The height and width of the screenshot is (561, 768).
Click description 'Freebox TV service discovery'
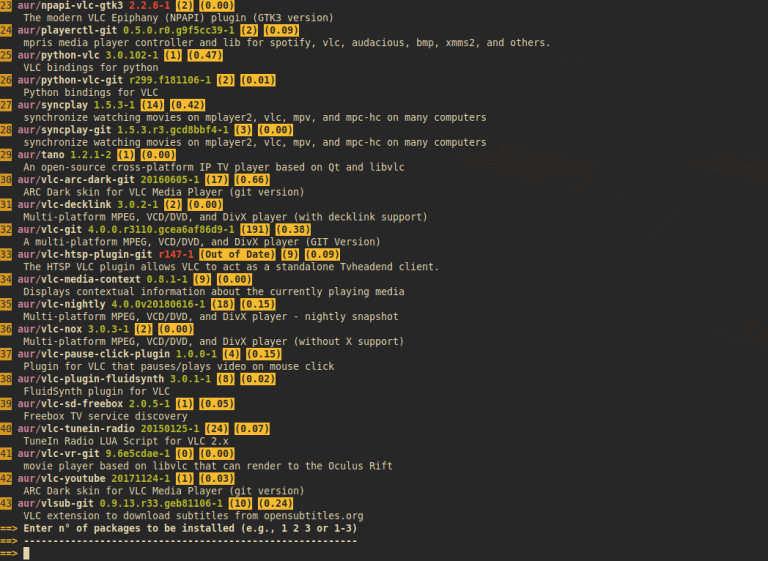coord(105,416)
